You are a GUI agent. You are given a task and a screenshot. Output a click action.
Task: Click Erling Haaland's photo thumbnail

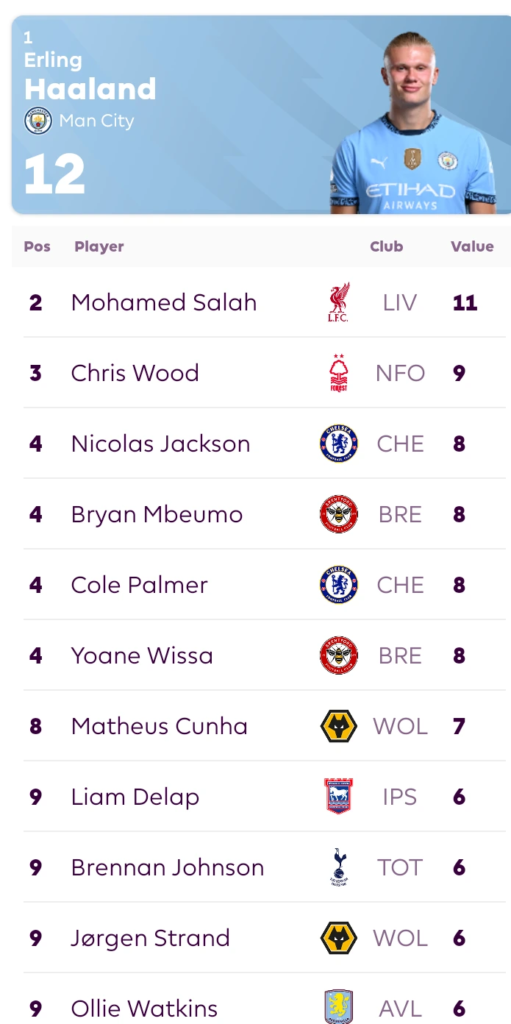click(413, 122)
